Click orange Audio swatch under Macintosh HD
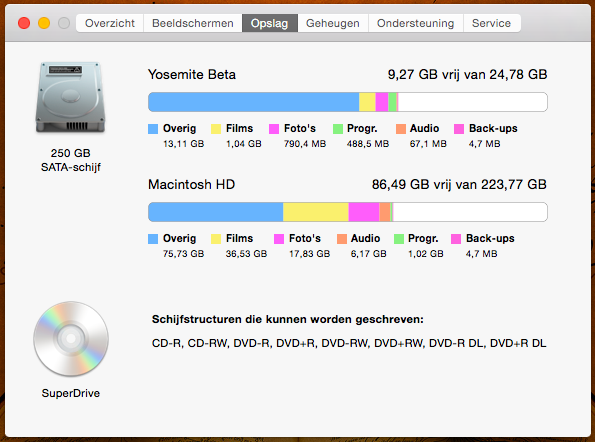The image size is (595, 442). (342, 239)
